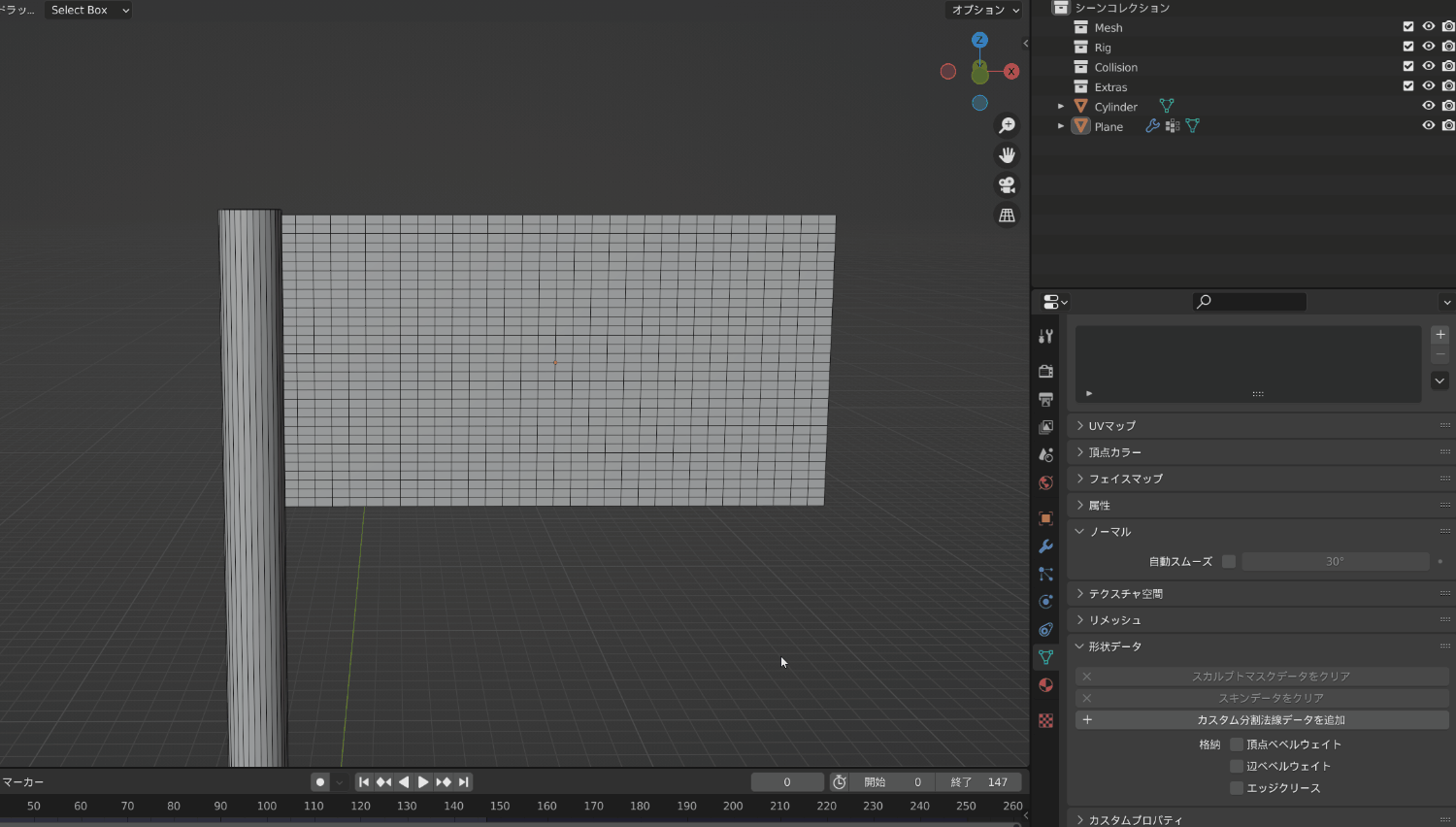Screen dimensions: 1456x827
Task: Play the animation in reverse
Action: [404, 781]
